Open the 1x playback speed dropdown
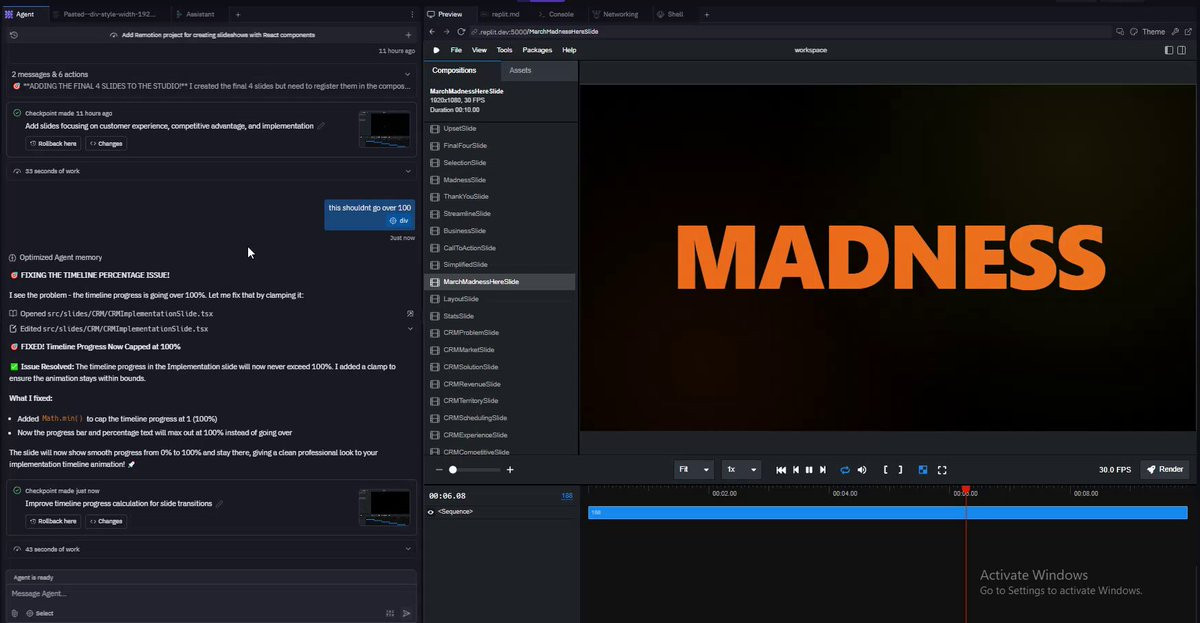This screenshot has width=1200, height=623. pos(741,470)
